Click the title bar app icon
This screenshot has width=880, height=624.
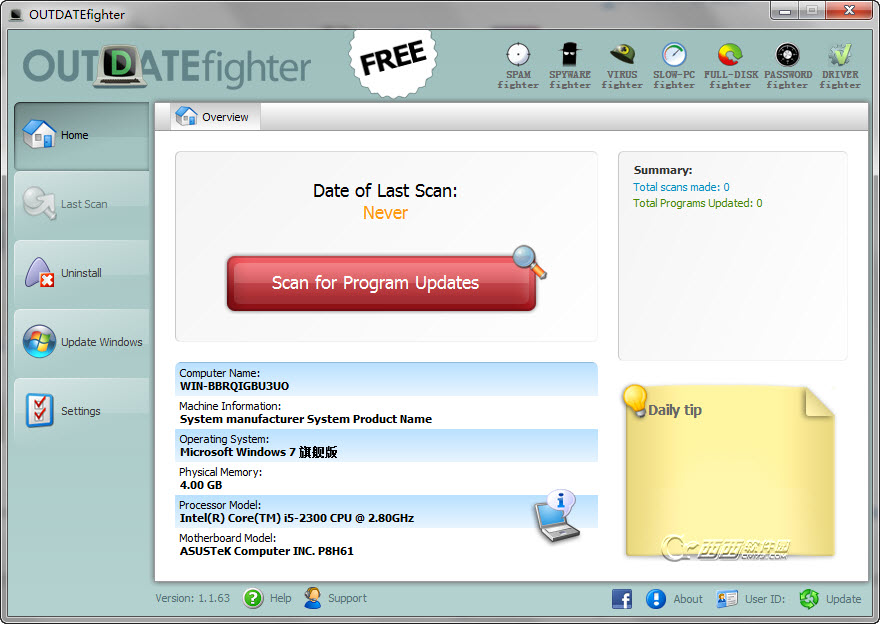point(16,15)
